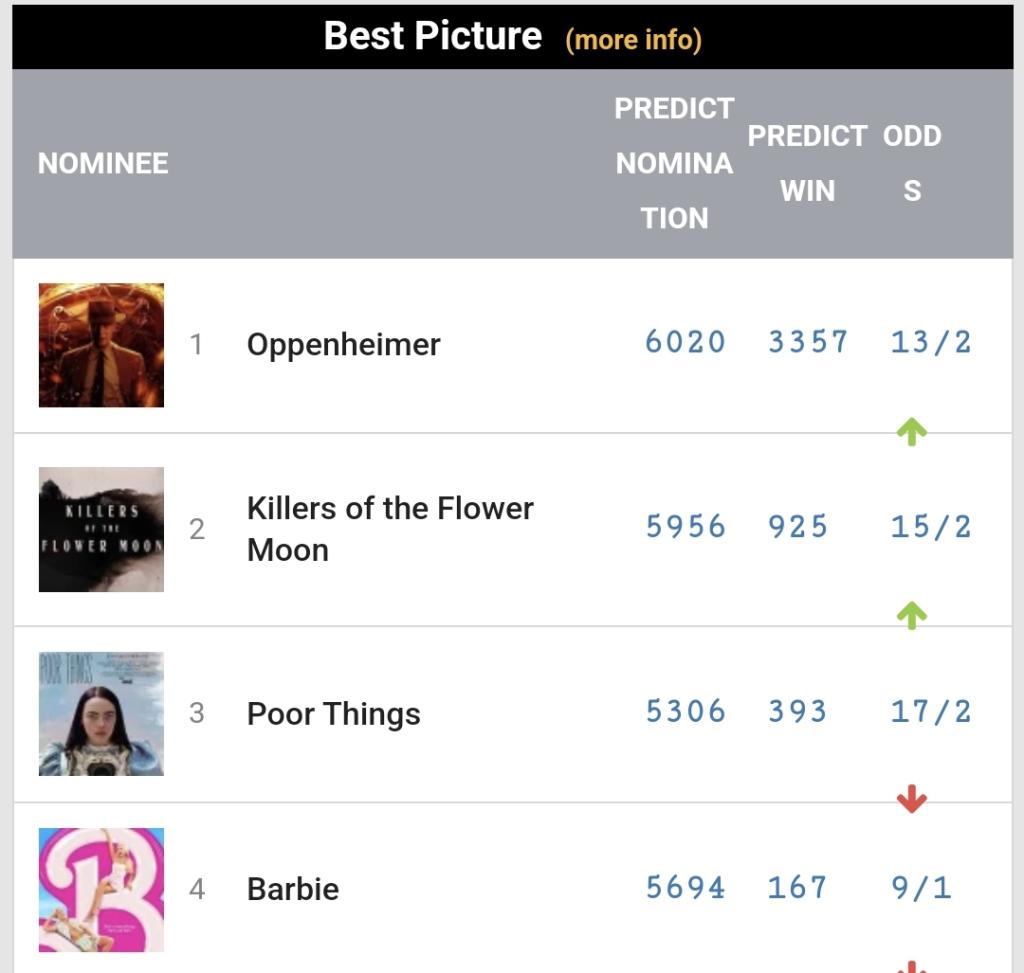Select the Poor Things nominee name
The image size is (1024, 973).
click(x=333, y=713)
